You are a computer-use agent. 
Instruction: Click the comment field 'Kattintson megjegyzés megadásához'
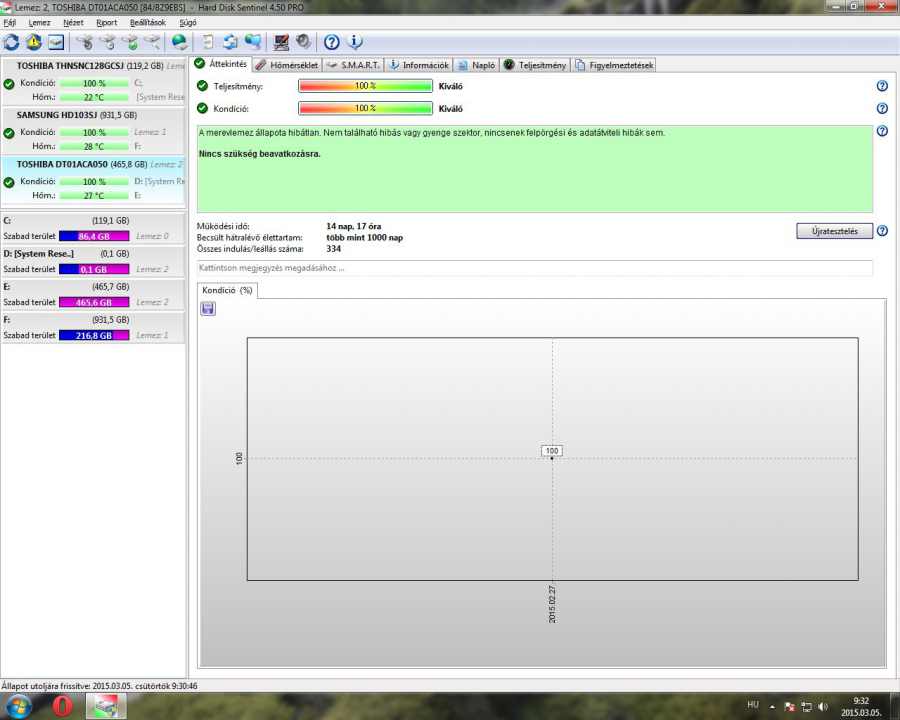click(x=534, y=268)
